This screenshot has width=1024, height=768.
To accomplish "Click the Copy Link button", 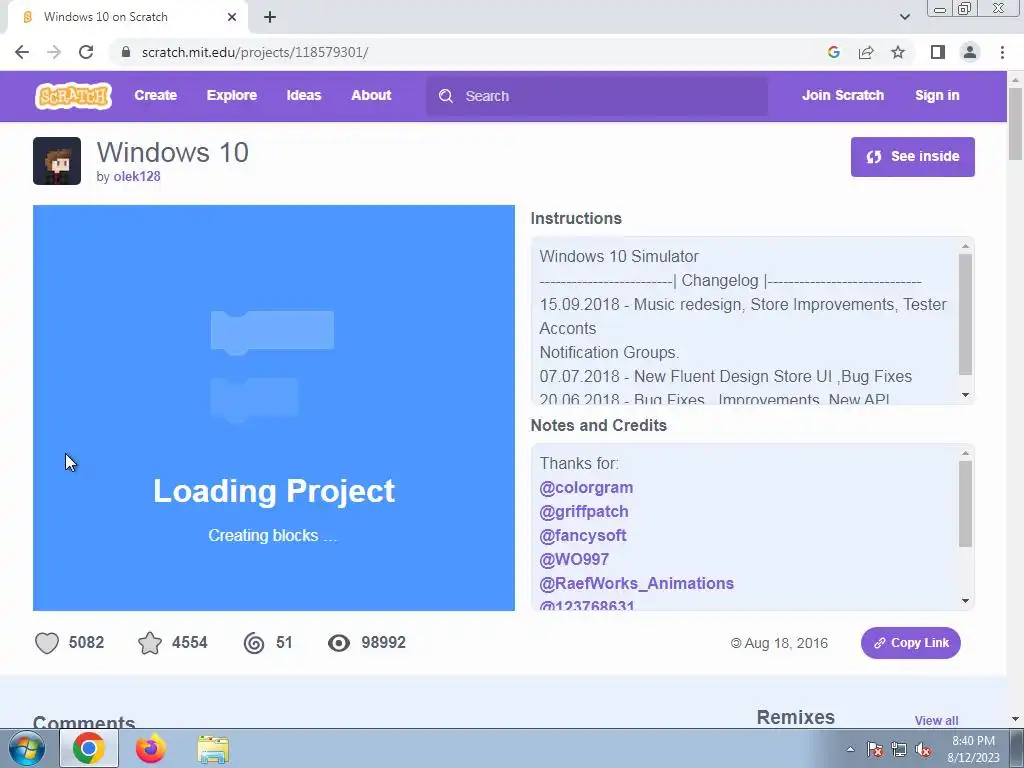I will tap(910, 643).
